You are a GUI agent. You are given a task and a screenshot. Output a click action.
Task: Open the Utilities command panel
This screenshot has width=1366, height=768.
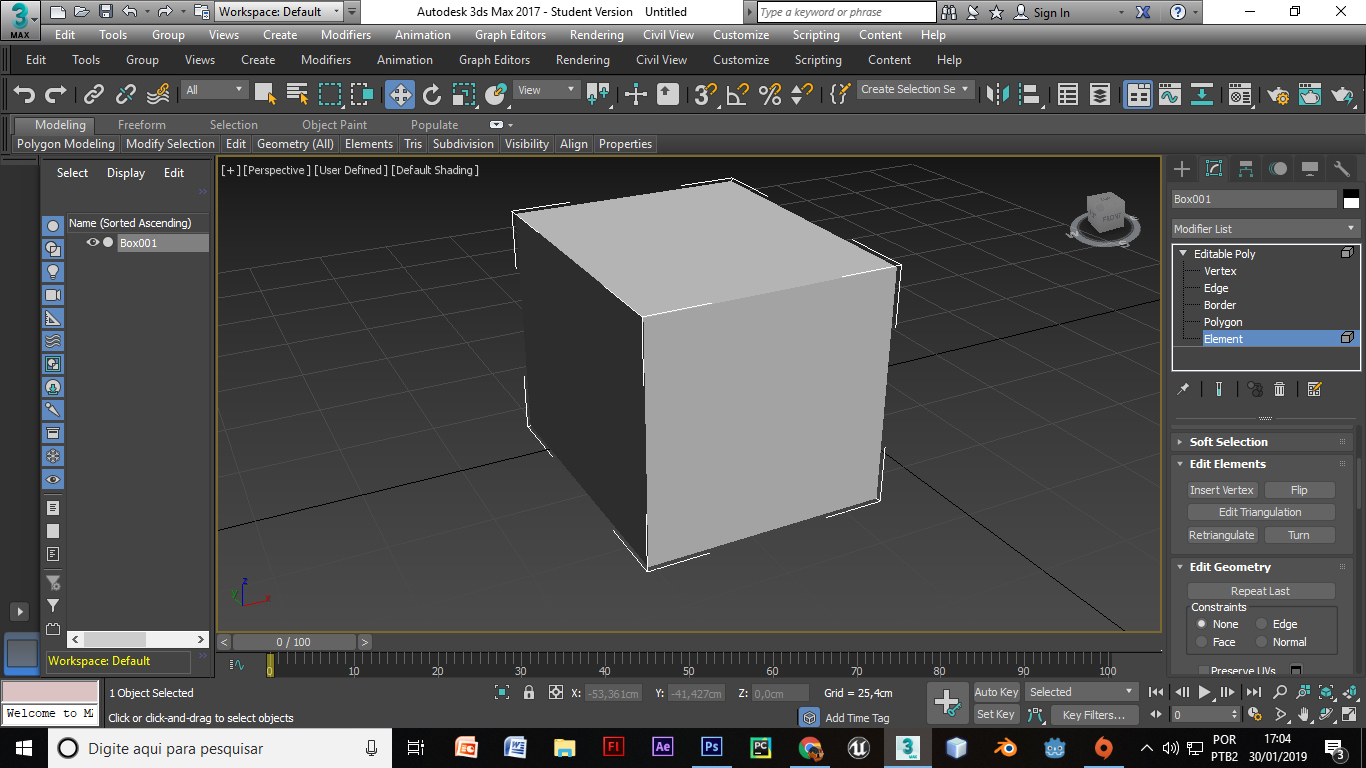click(x=1341, y=169)
